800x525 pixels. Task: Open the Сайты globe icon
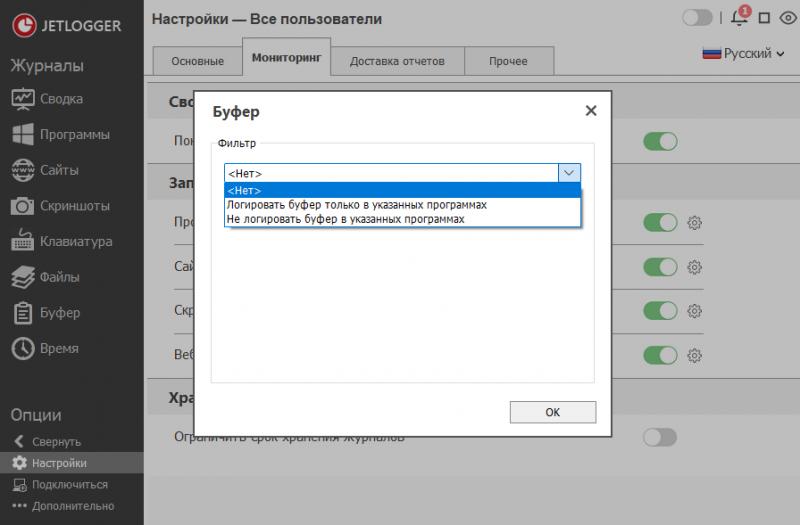[x=23, y=170]
